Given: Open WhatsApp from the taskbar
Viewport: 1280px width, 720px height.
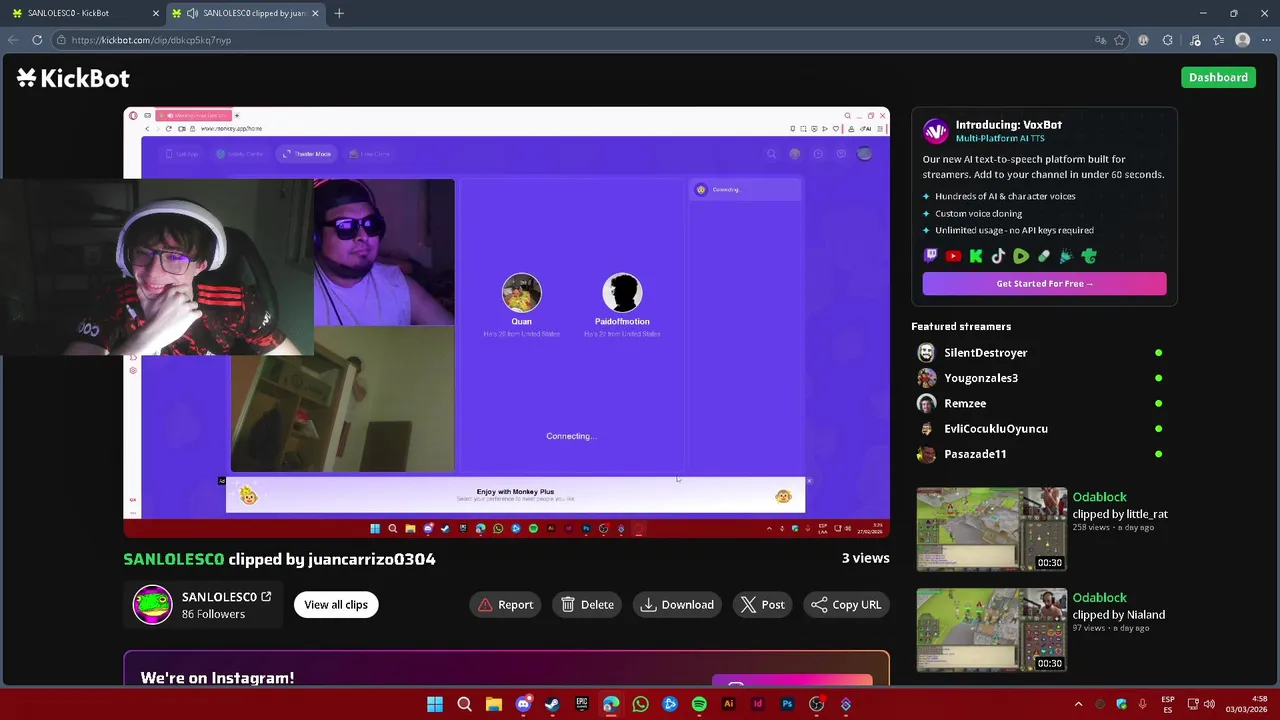Looking at the screenshot, I should coord(640,704).
